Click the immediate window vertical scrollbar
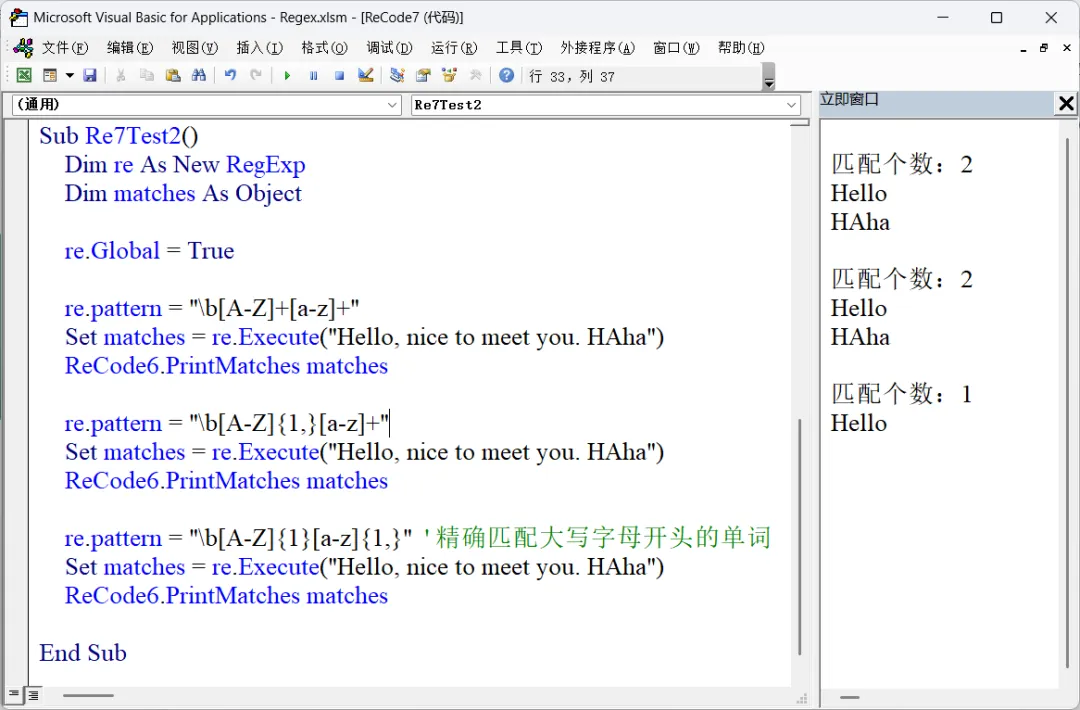 click(1068, 403)
